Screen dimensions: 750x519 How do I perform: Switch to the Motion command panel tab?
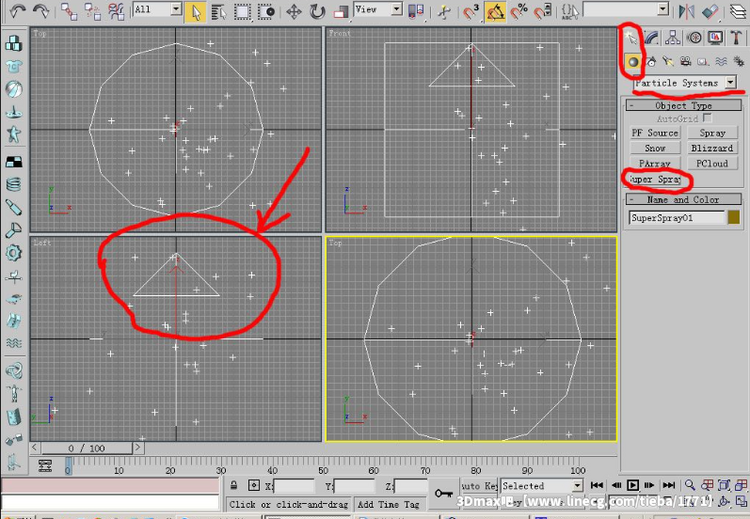pyautogui.click(x=695, y=38)
